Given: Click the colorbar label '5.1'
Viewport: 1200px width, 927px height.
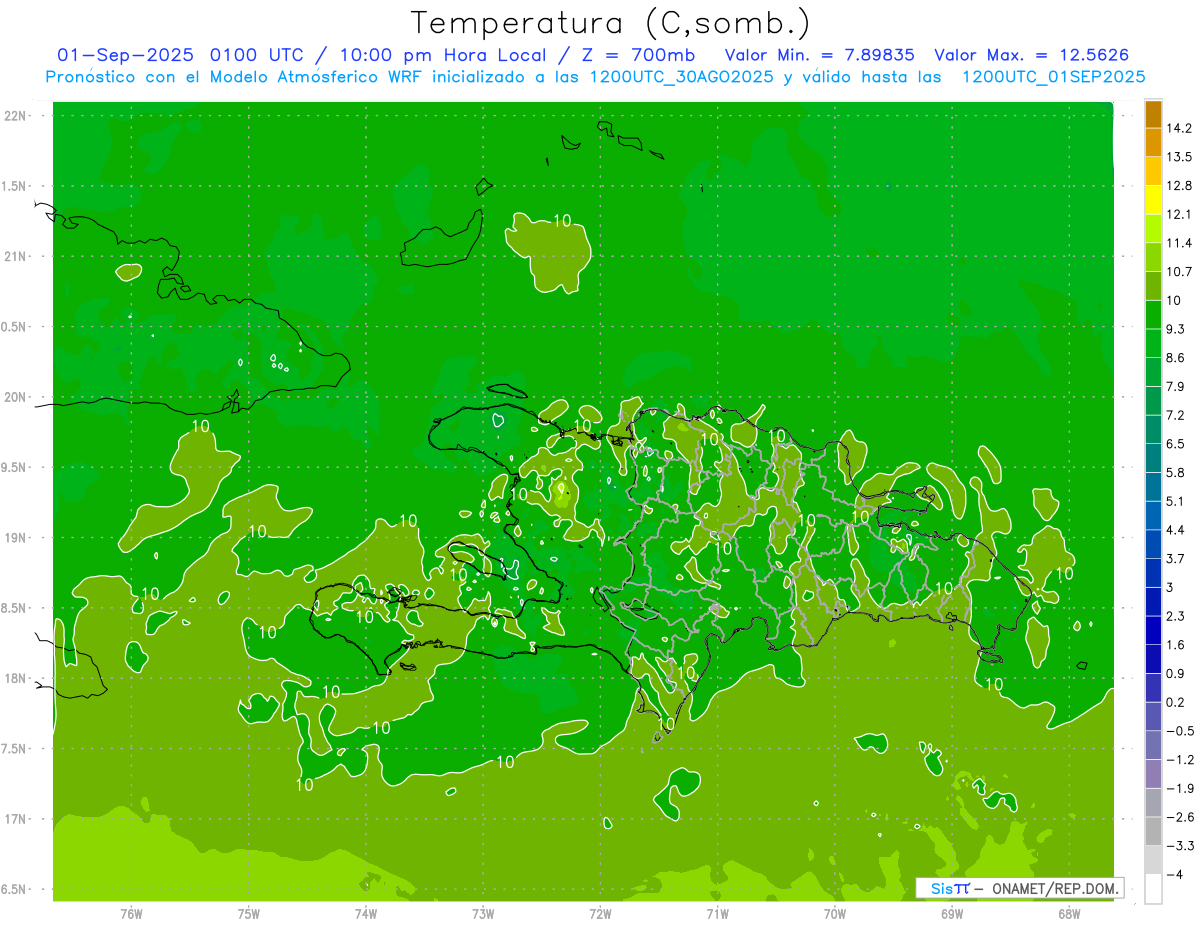Looking at the screenshot, I should (x=1176, y=501).
